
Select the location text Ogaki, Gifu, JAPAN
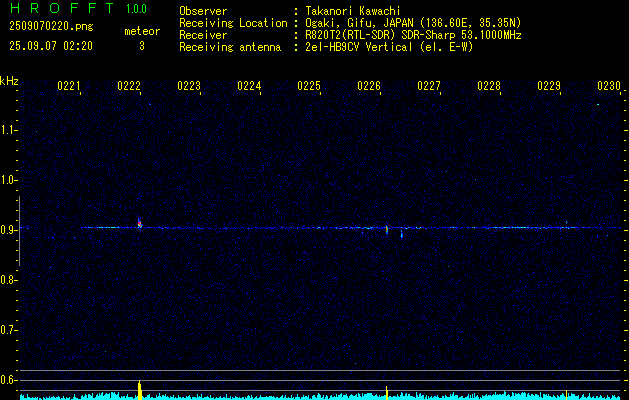(x=359, y=23)
